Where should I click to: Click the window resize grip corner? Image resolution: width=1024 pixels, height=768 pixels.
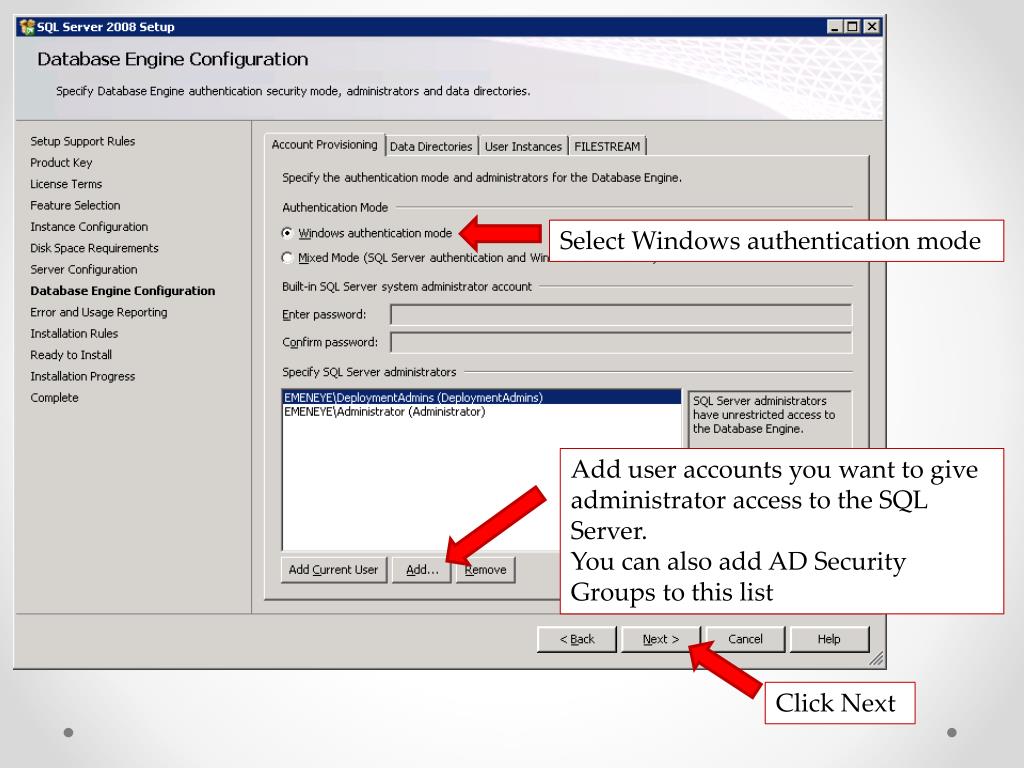876,659
